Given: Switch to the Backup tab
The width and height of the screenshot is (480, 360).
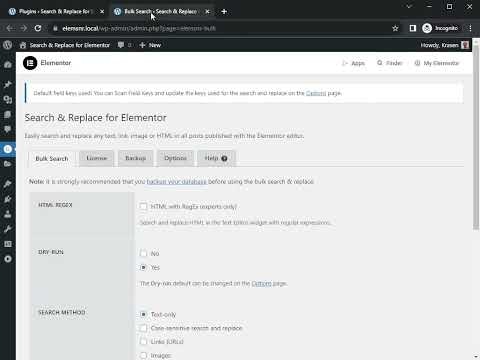Looking at the screenshot, I should (x=136, y=158).
